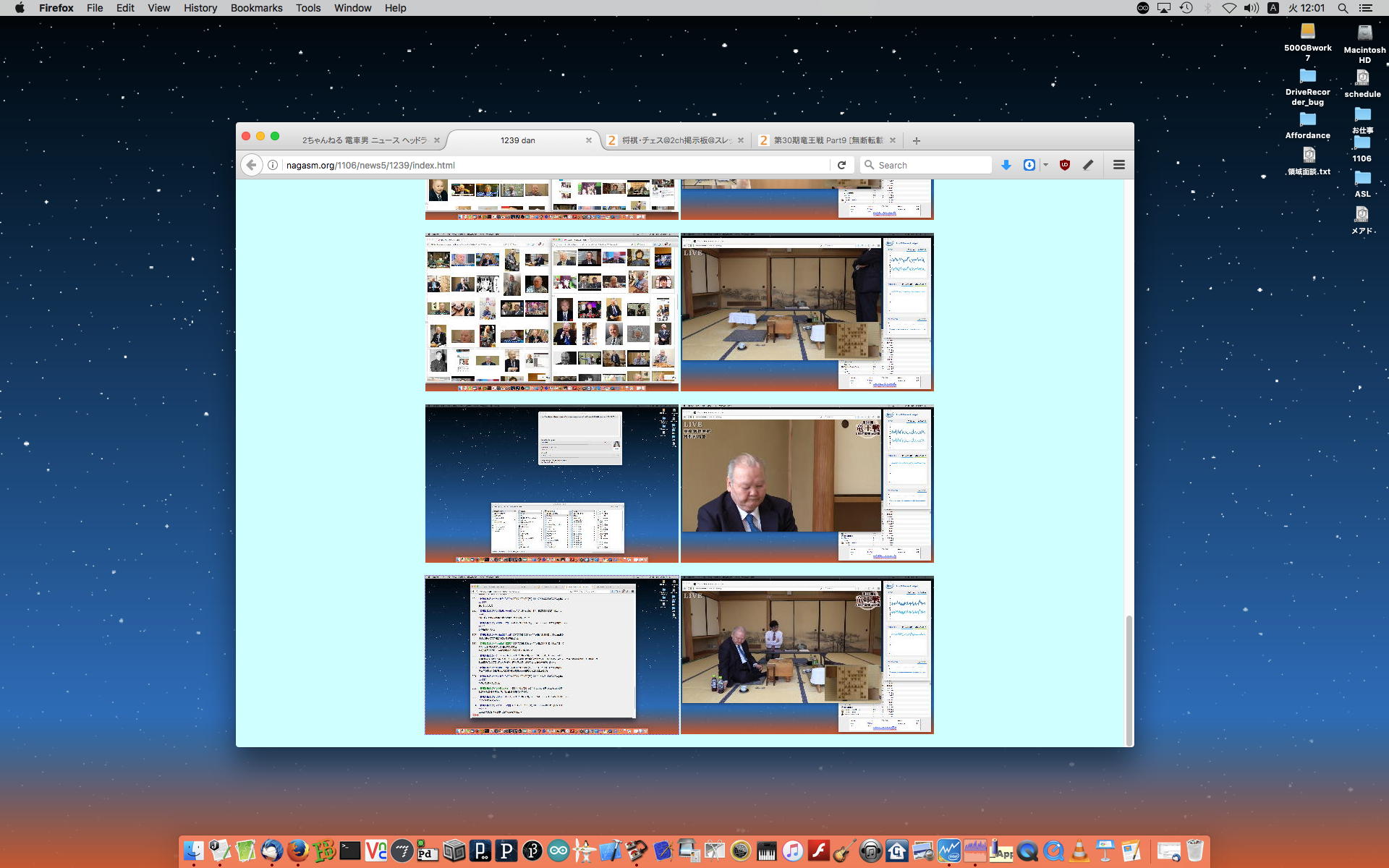Open thumbnail of man in suit close-up
The width and height of the screenshot is (1389, 868).
(807, 484)
